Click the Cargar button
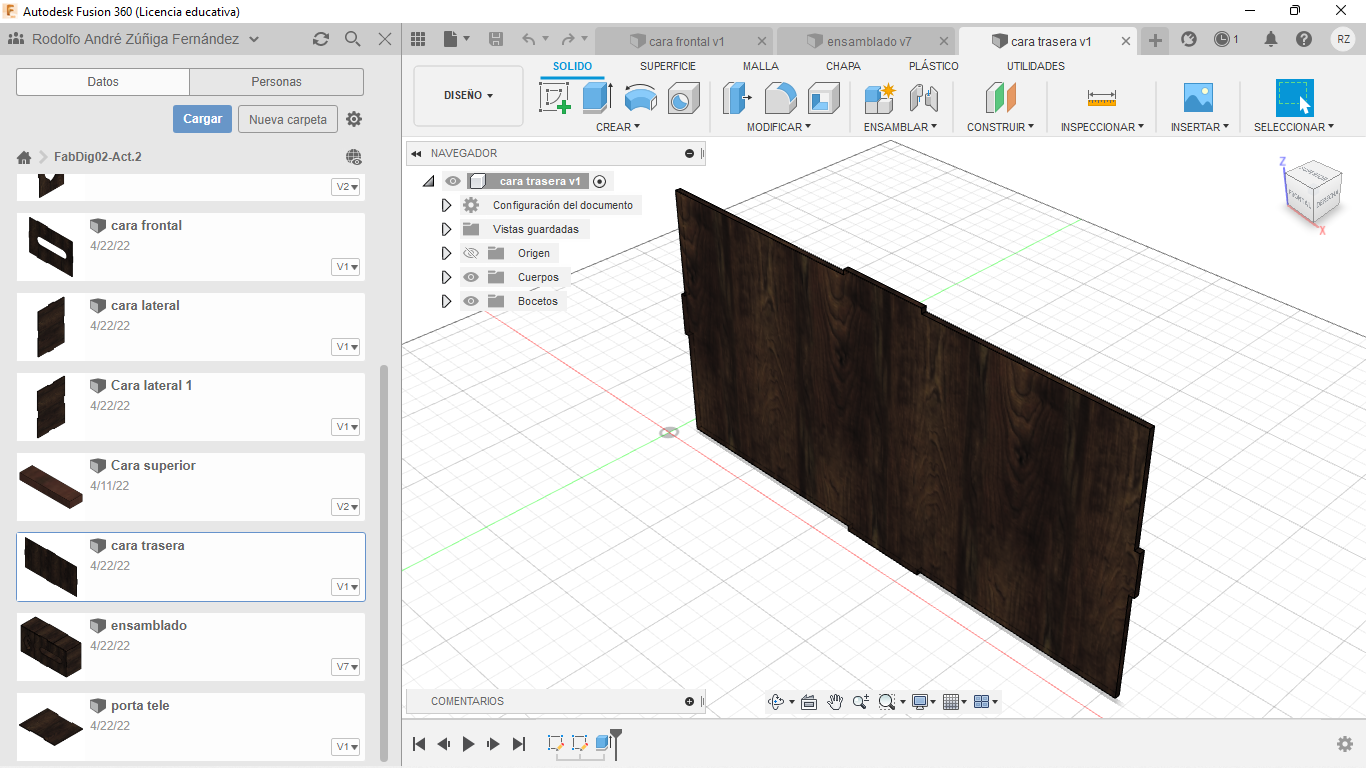Viewport: 1366px width, 768px height. (202, 119)
